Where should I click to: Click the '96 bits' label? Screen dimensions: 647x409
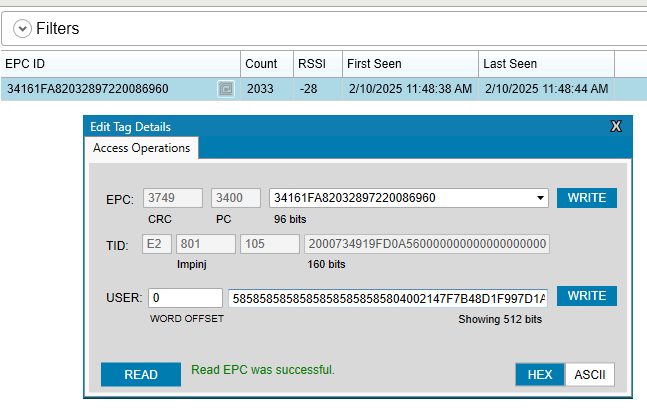tap(290, 219)
